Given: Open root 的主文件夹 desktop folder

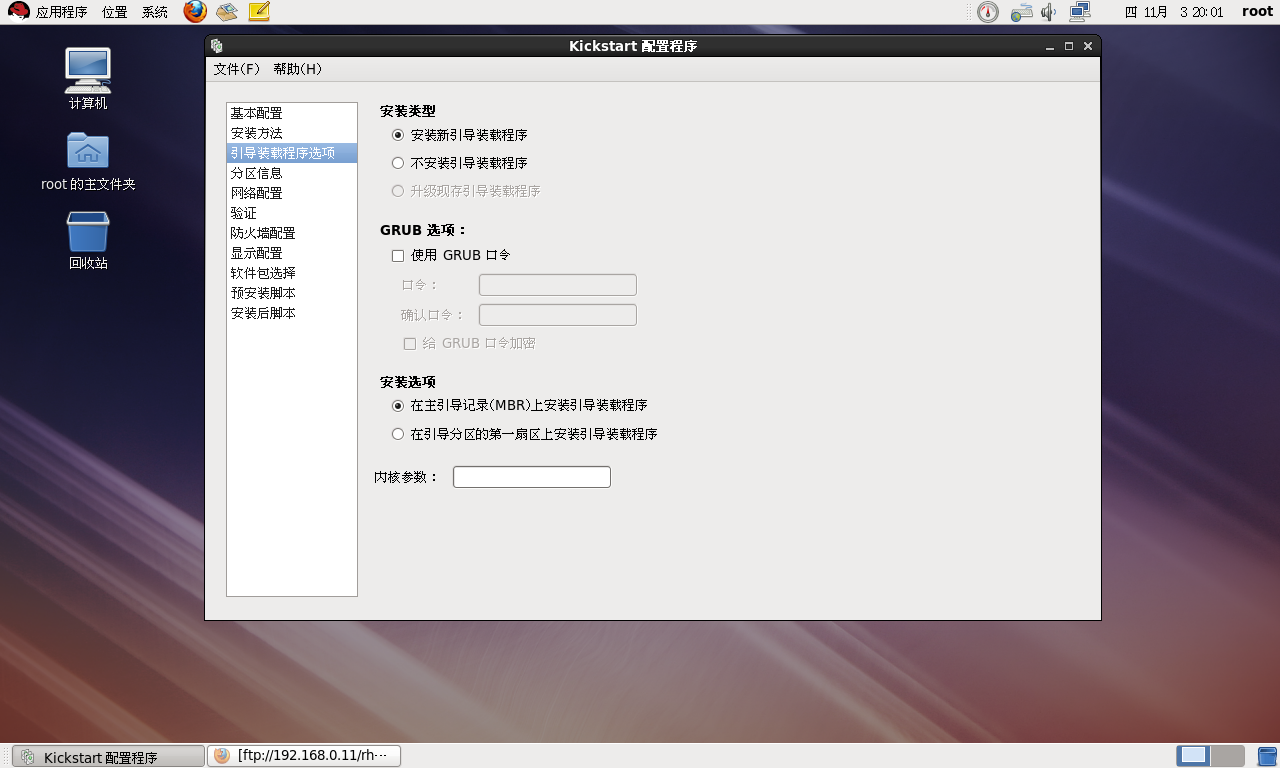Looking at the screenshot, I should click(x=88, y=161).
